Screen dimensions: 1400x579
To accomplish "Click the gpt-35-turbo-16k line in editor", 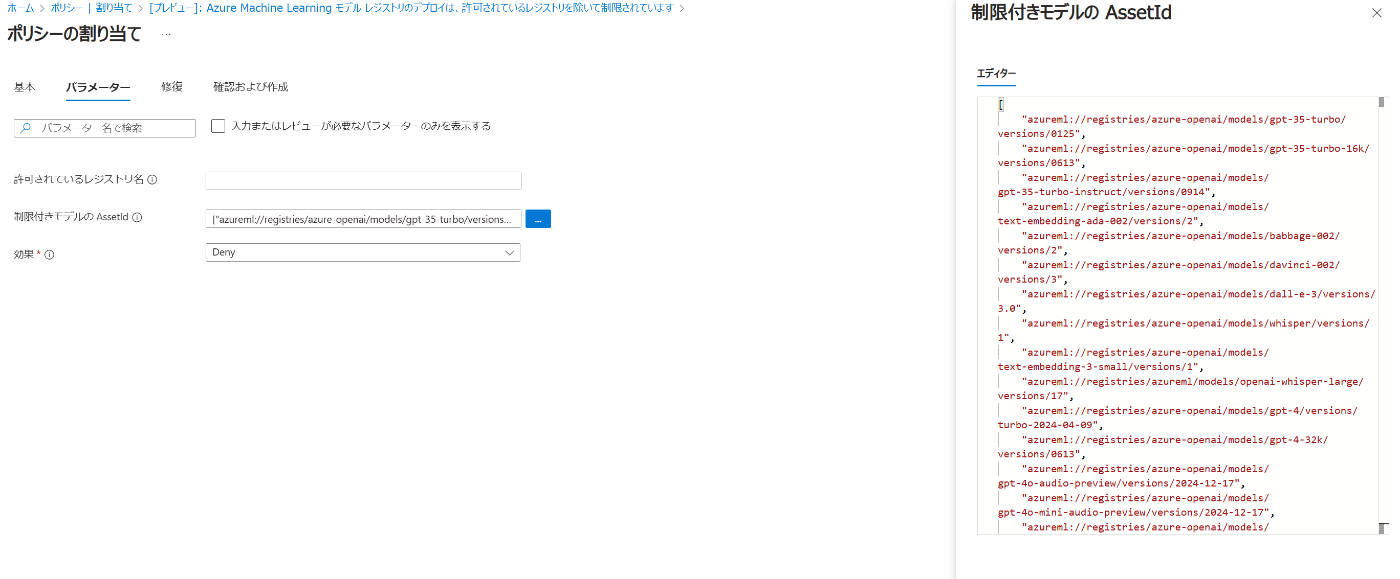I will tap(1195, 148).
